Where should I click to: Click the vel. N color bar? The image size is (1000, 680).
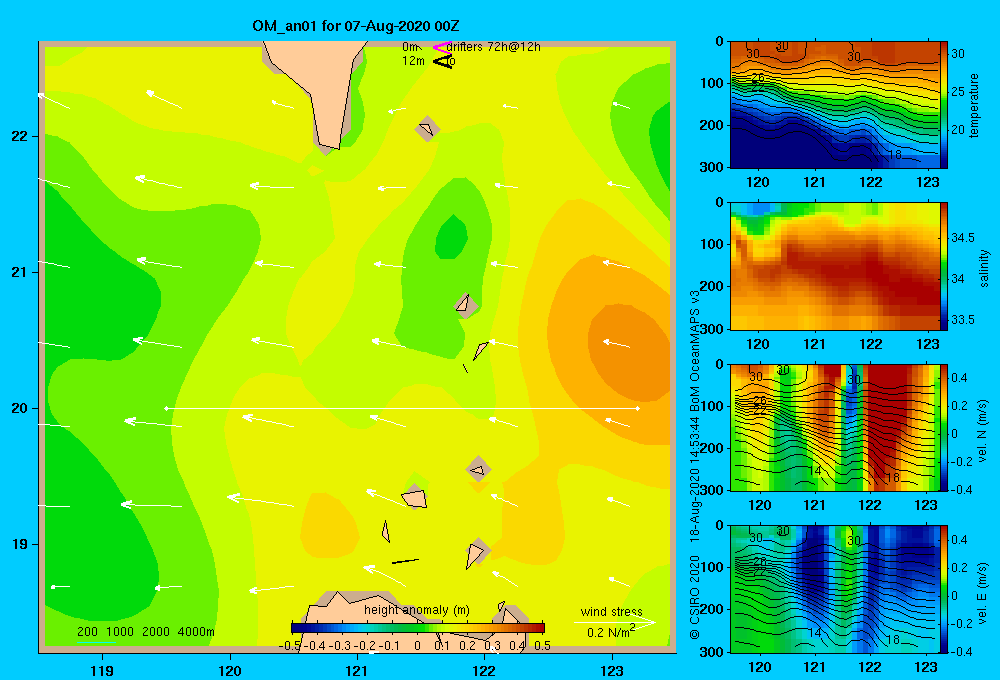click(944, 427)
